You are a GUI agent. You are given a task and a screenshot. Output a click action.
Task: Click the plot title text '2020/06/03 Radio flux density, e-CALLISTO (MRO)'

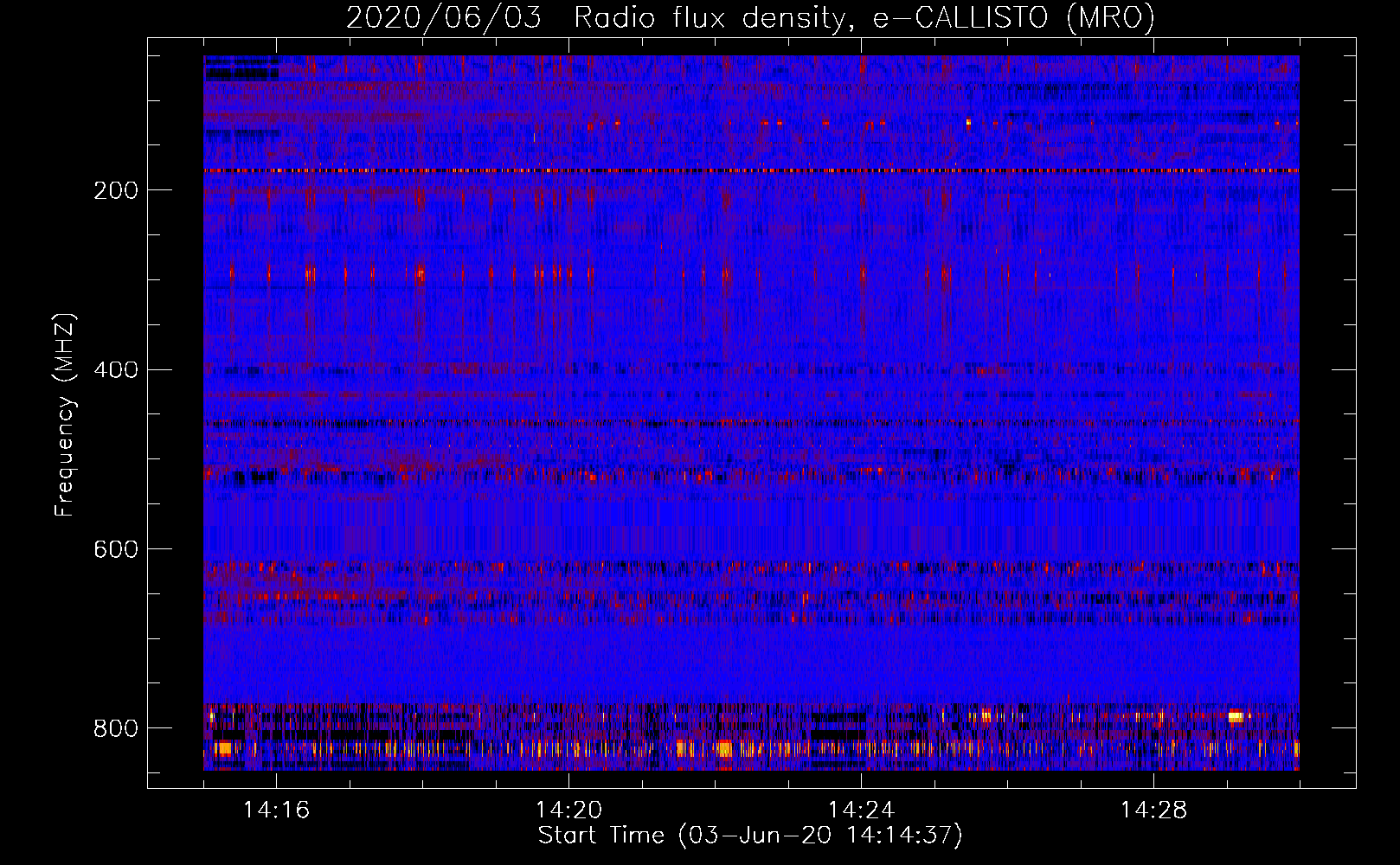(750, 18)
